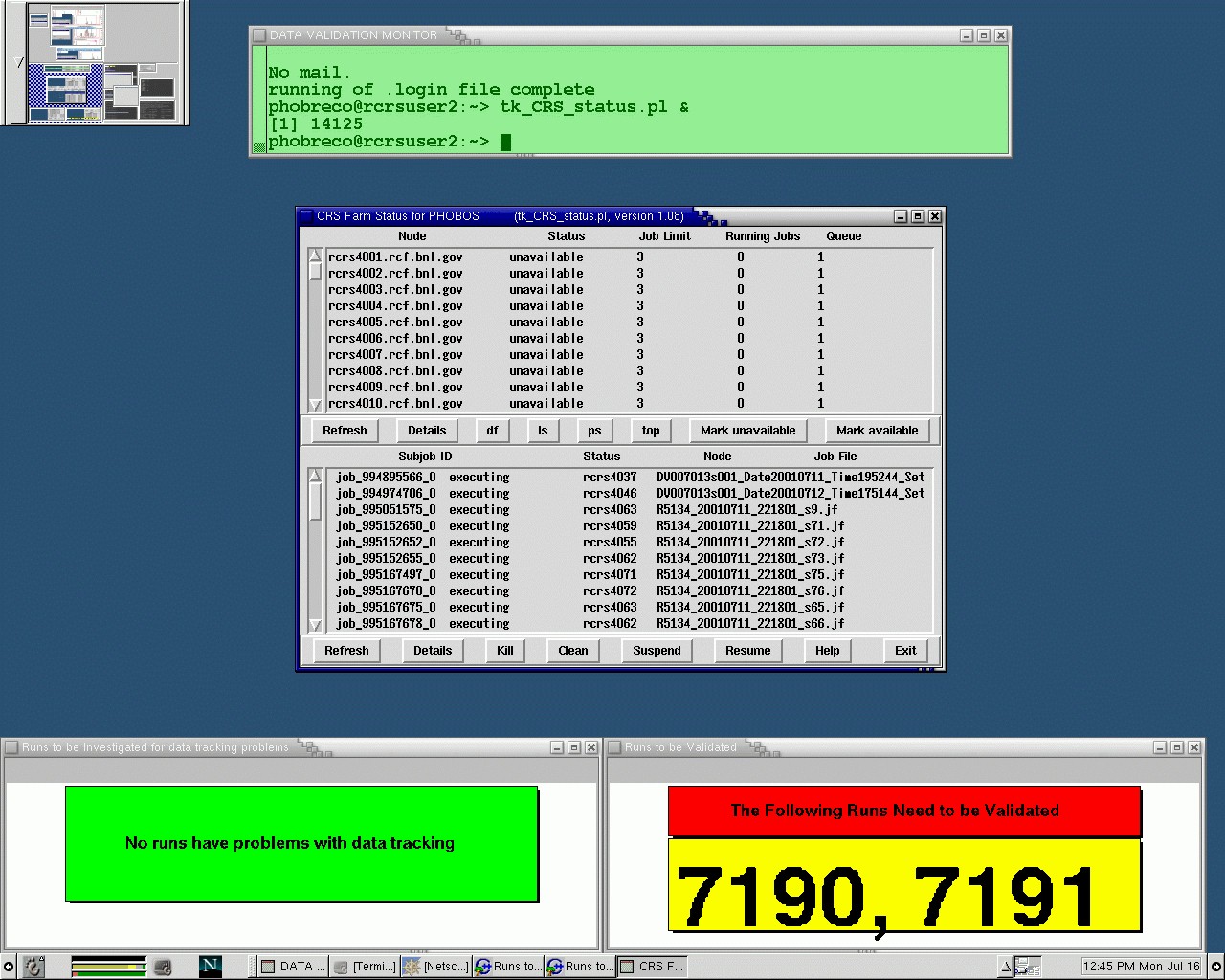The width and height of the screenshot is (1225, 980).
Task: Suspend the selected job
Action: tap(657, 651)
